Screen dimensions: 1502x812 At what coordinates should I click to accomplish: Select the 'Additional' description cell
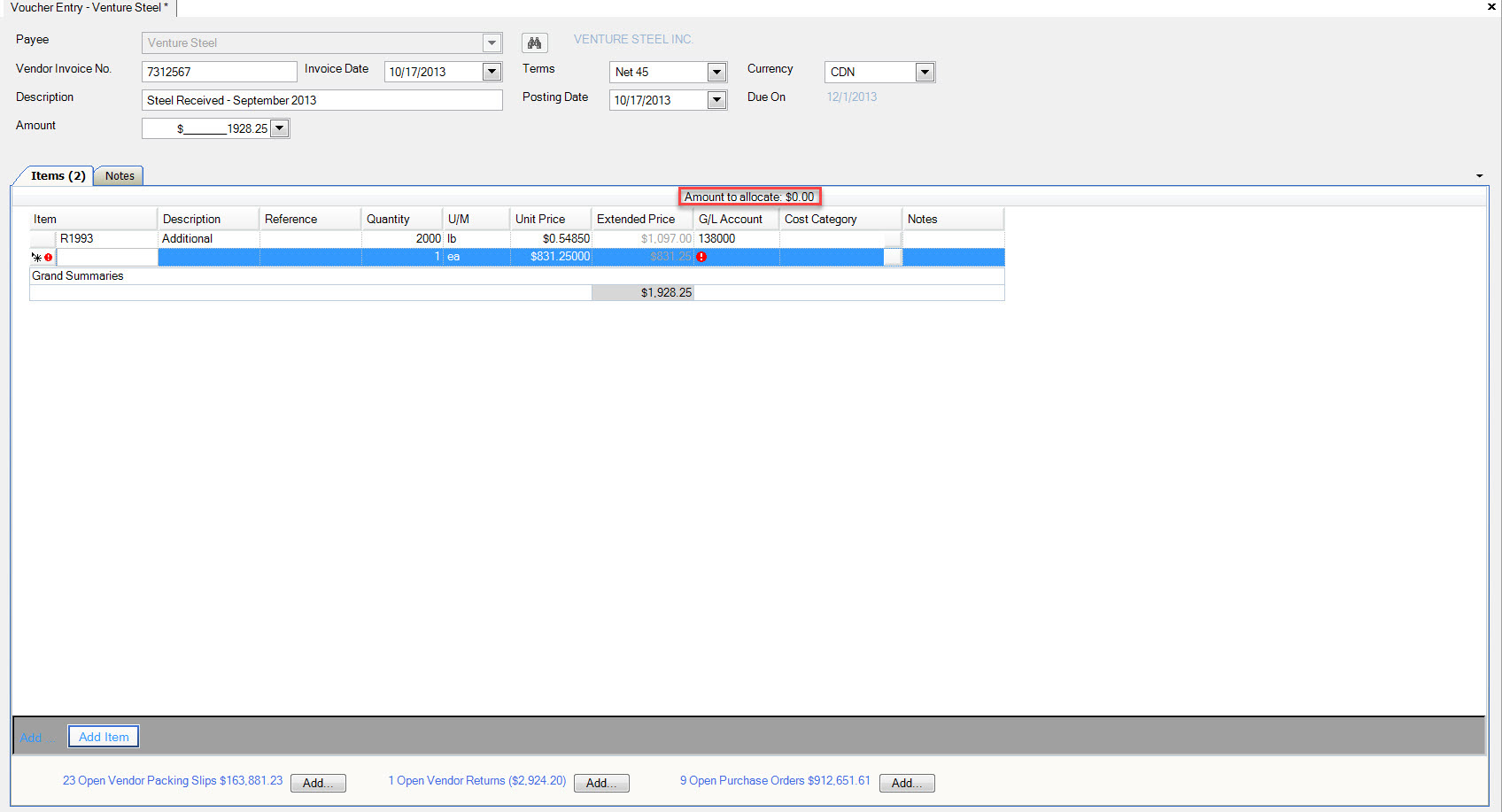(x=209, y=238)
